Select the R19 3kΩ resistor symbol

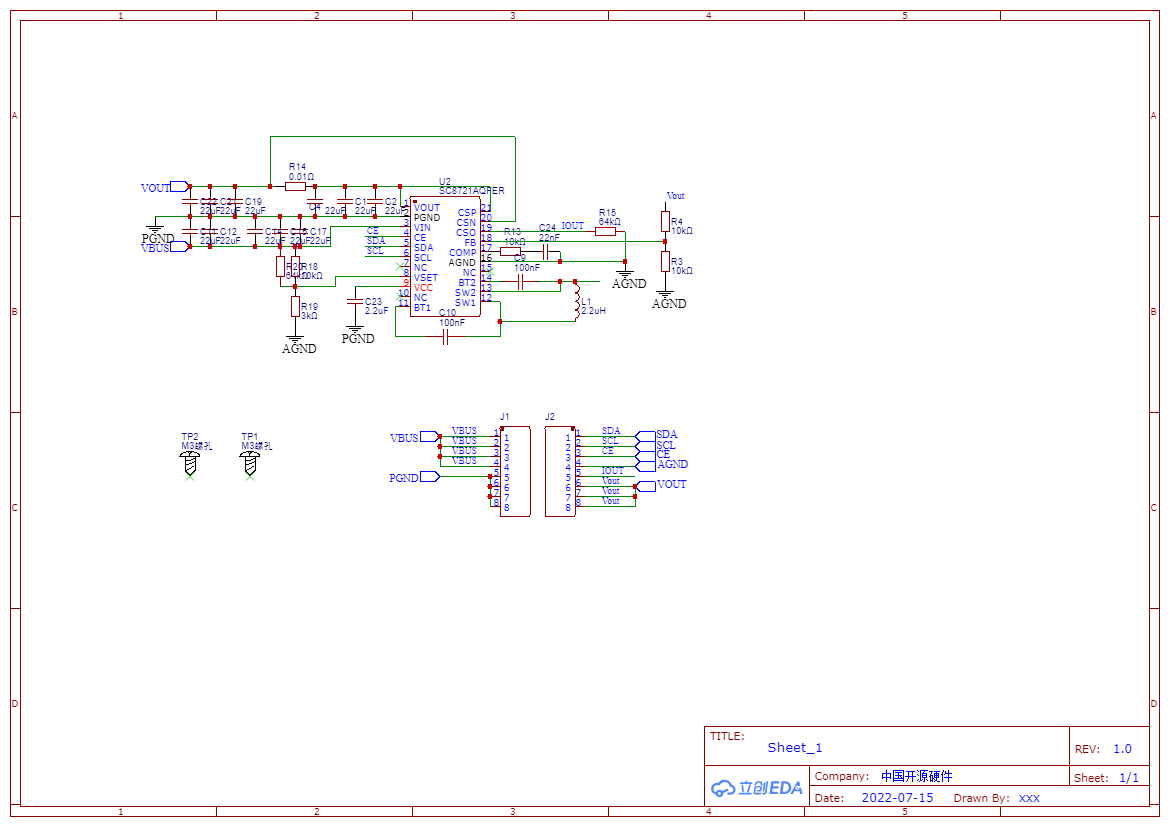coord(295,306)
